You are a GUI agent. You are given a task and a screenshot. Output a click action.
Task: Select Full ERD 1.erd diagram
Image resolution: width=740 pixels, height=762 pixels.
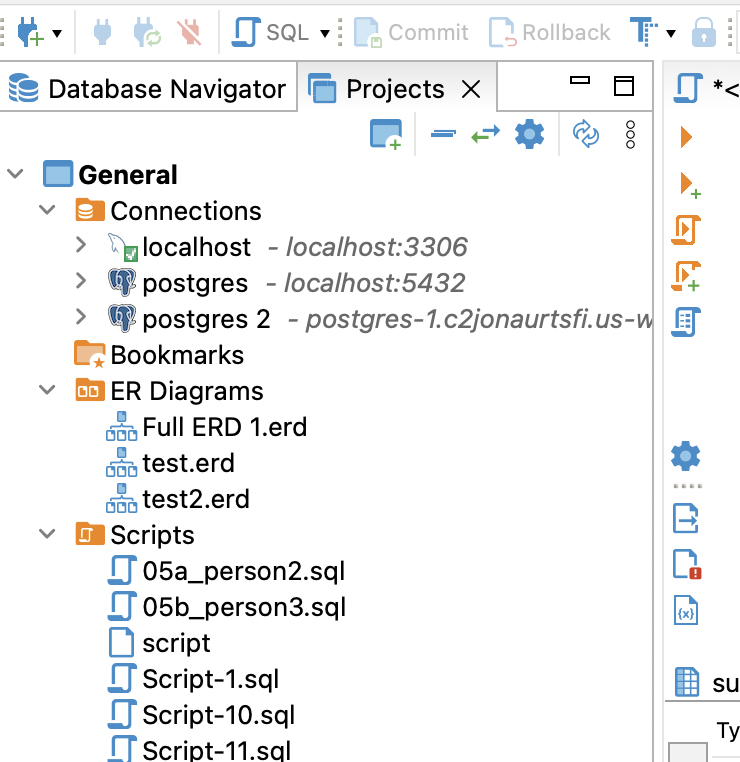[224, 427]
